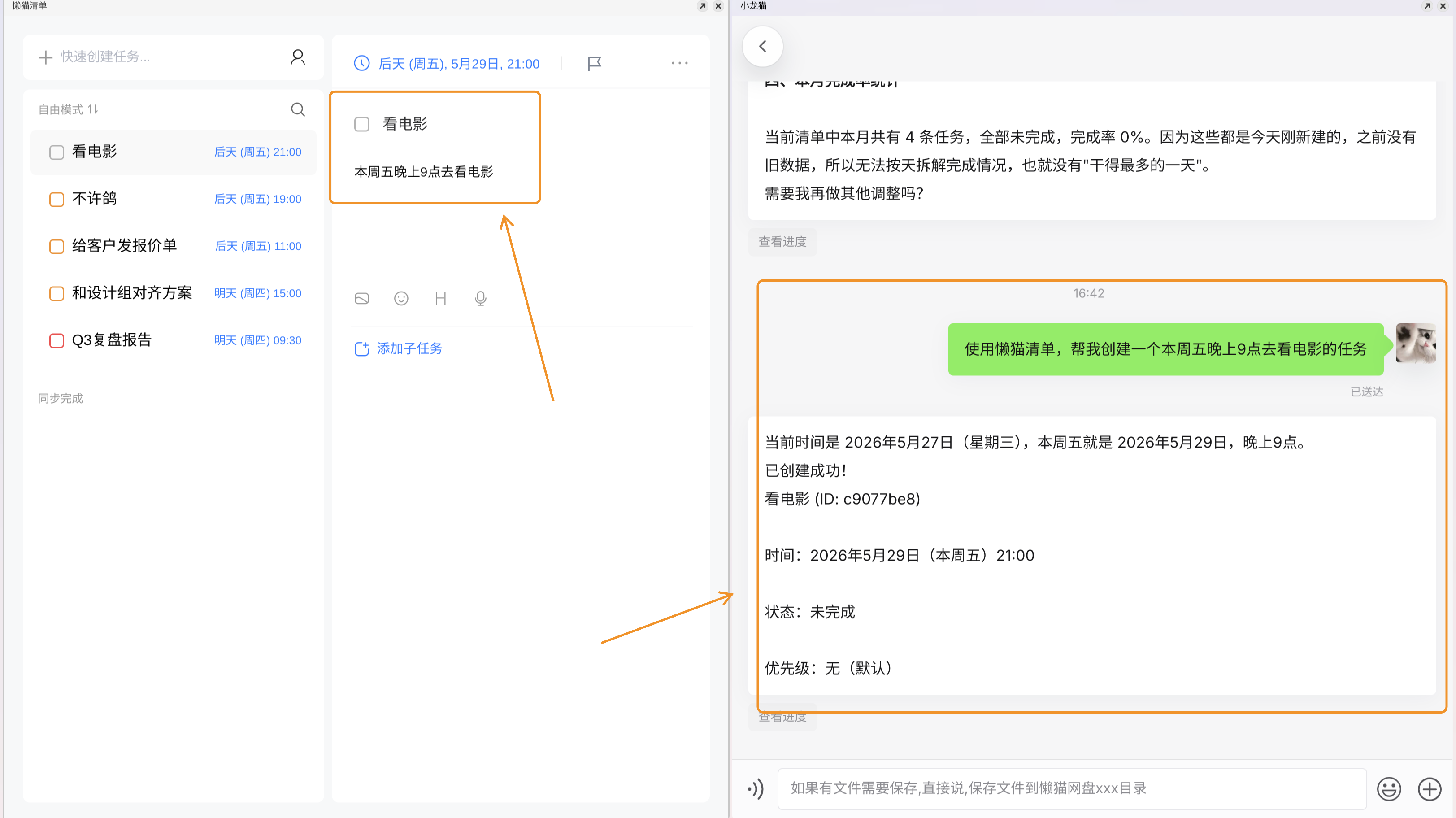Complete the Q3复盘报告 task
Image resolution: width=1456 pixels, height=818 pixels.
[x=57, y=340]
